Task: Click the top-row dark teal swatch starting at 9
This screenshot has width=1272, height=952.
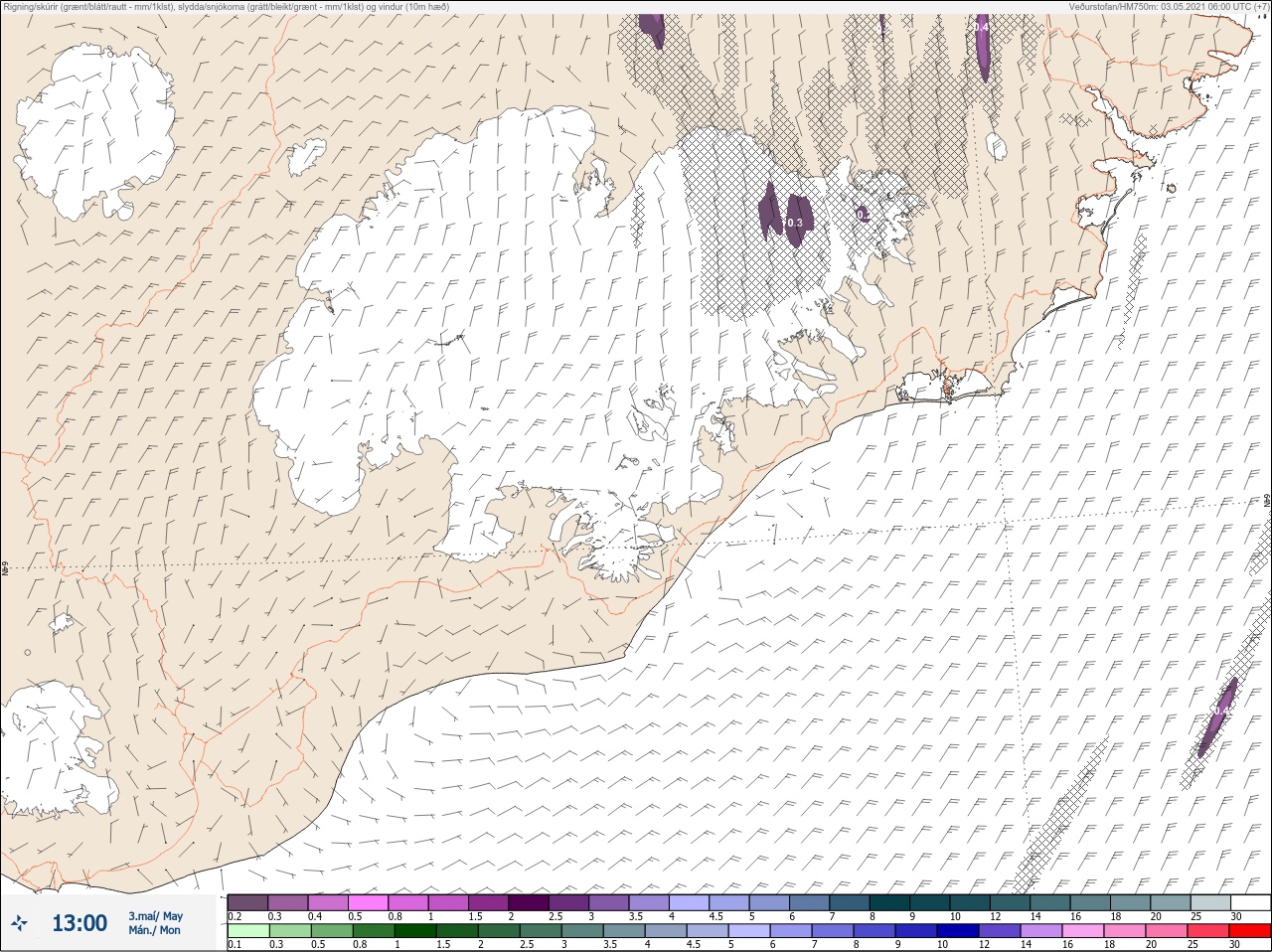Action: pos(930,902)
